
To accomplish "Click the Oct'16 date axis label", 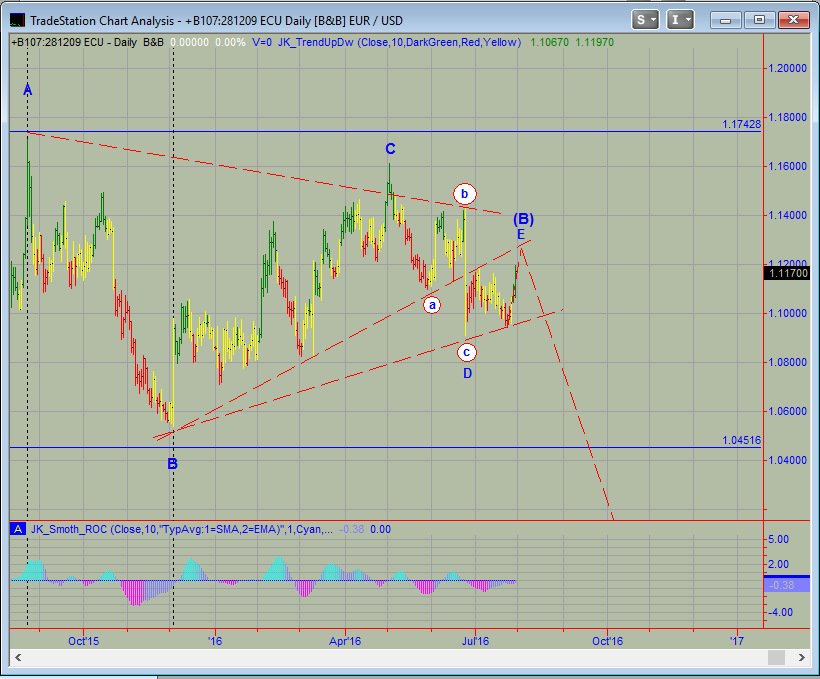I will [x=608, y=641].
